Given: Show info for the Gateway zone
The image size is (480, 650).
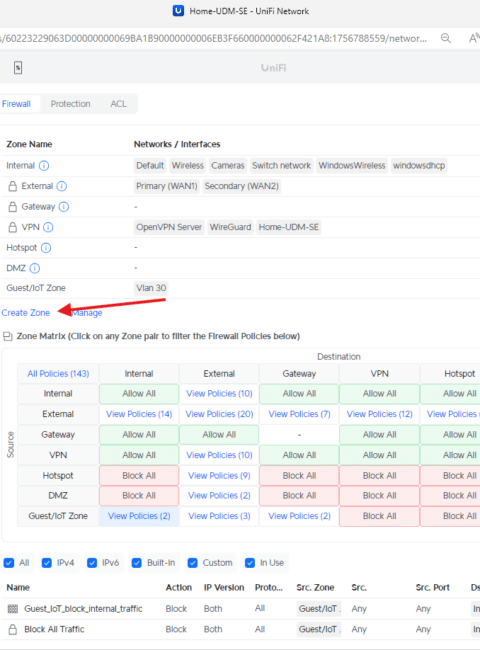Looking at the screenshot, I should click(x=64, y=206).
